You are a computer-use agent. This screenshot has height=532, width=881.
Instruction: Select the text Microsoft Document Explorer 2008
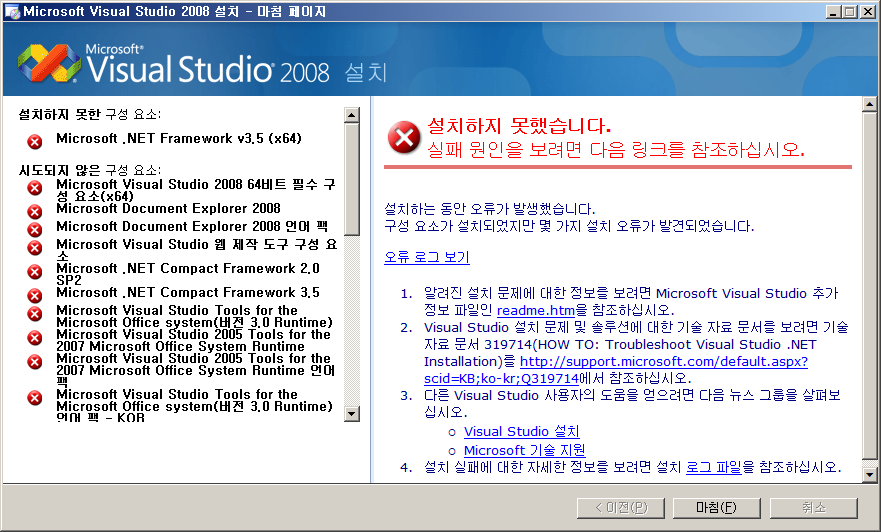[168, 208]
